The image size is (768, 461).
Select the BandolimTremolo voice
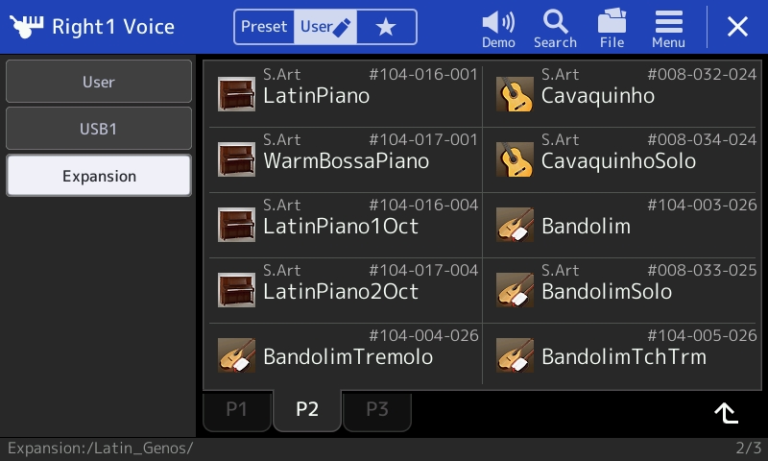point(346,355)
